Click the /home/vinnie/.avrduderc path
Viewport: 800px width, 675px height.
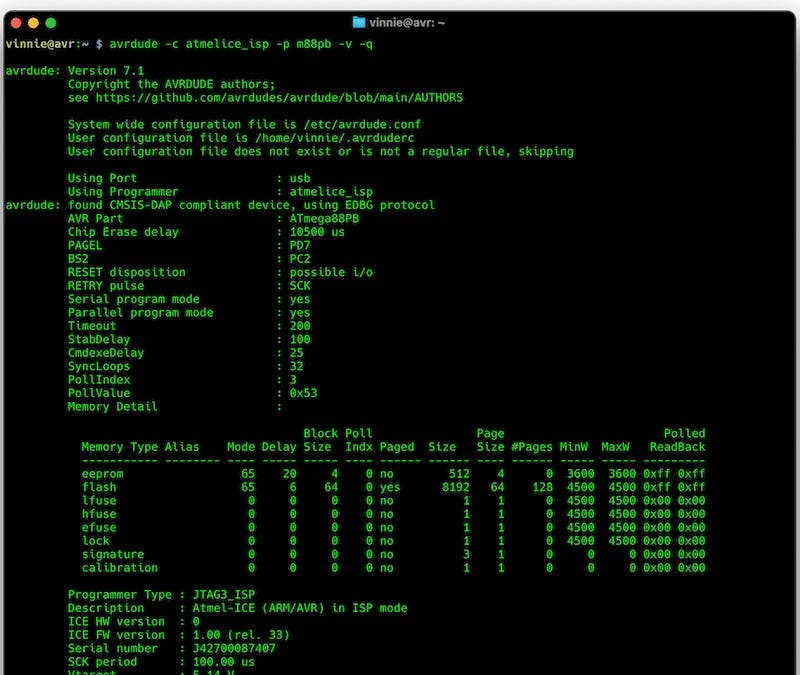pyautogui.click(x=335, y=138)
